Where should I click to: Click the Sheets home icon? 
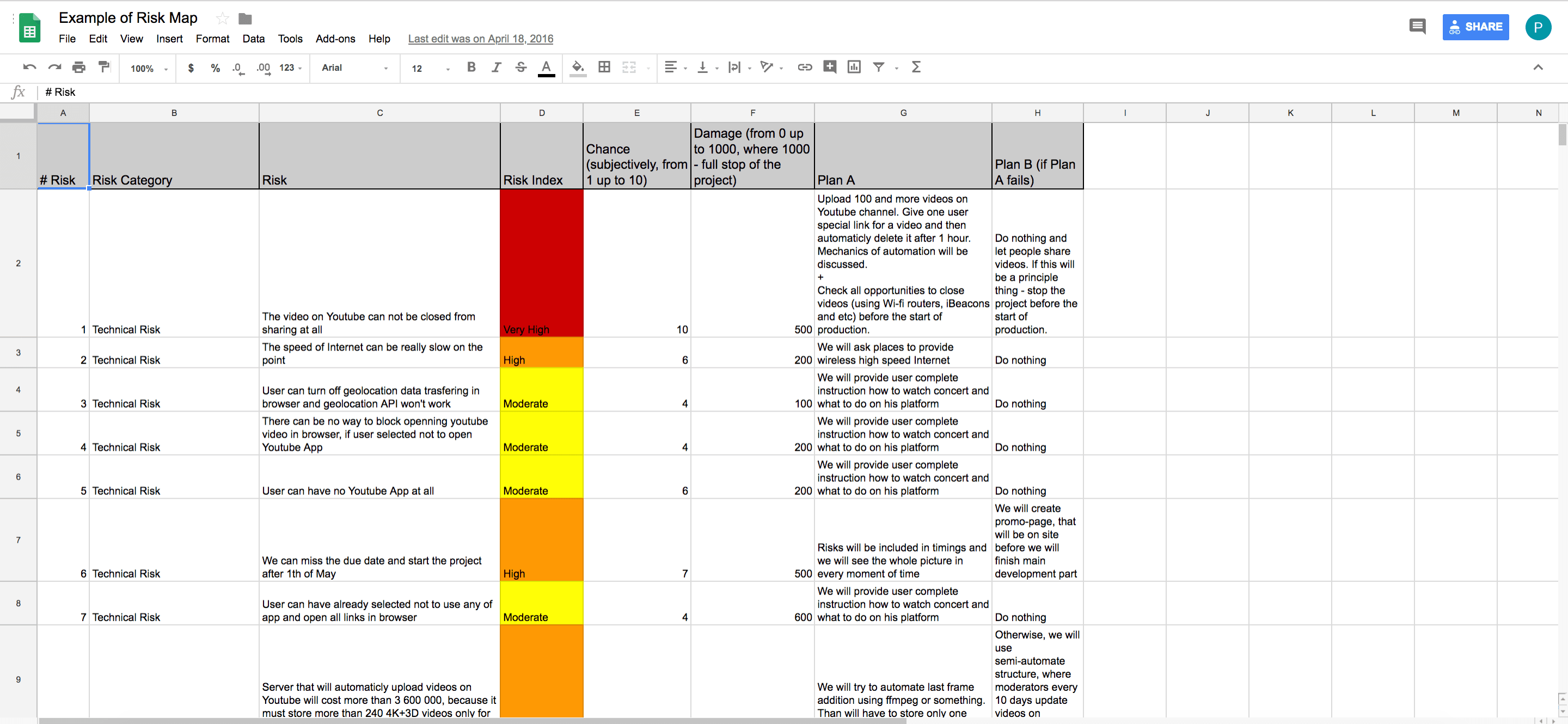pos(29,28)
